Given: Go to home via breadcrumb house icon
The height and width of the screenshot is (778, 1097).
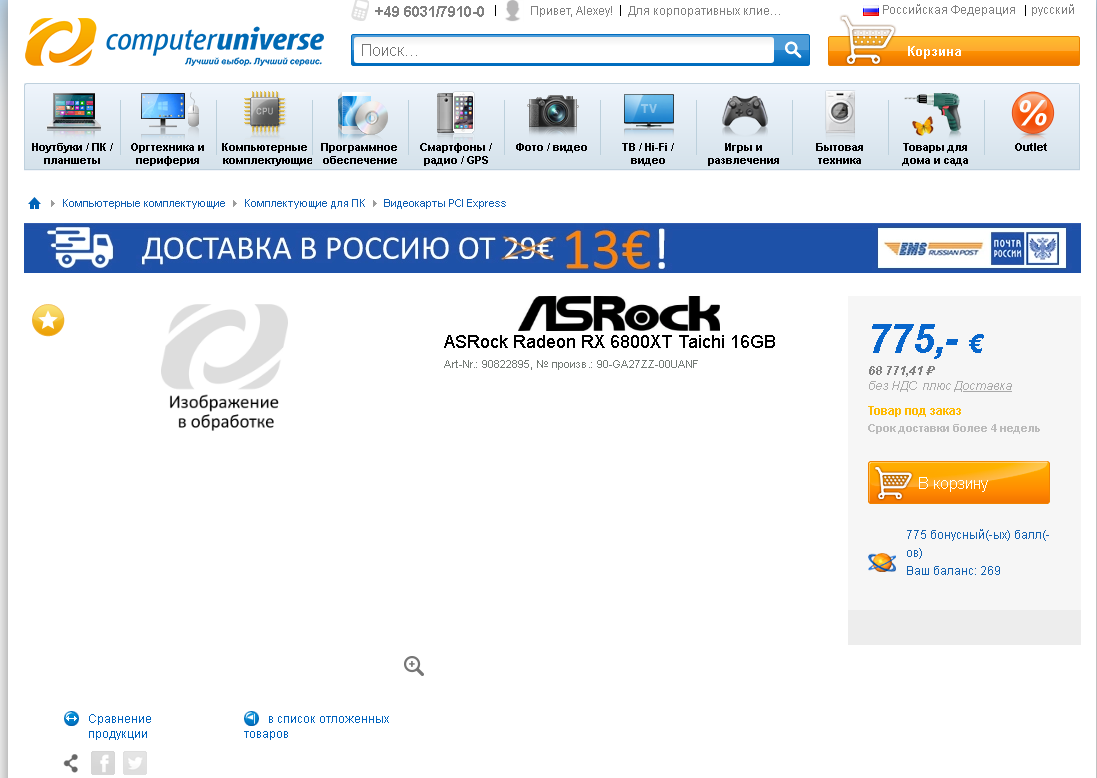Looking at the screenshot, I should pos(34,204).
